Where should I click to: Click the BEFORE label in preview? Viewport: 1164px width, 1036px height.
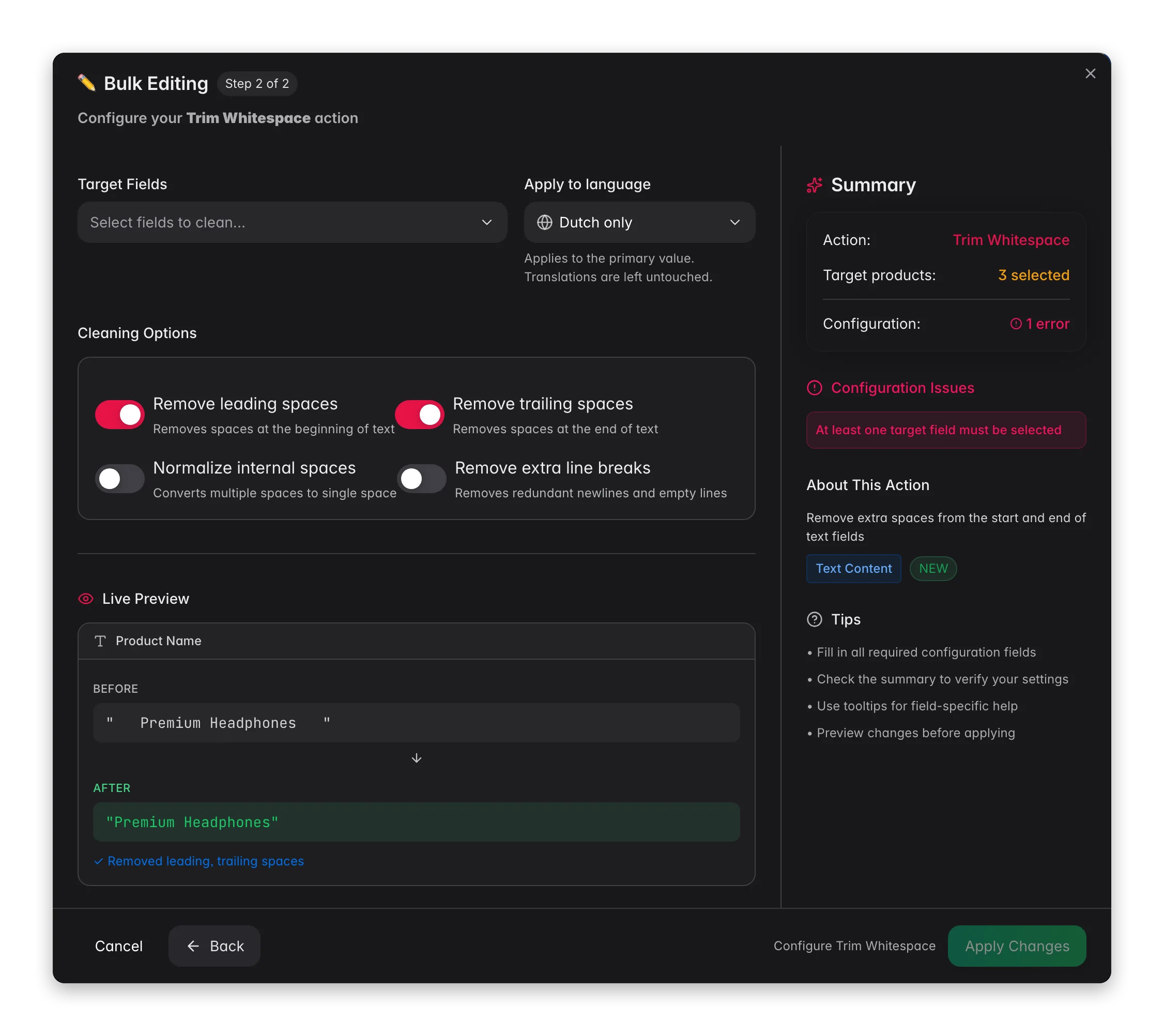point(116,689)
